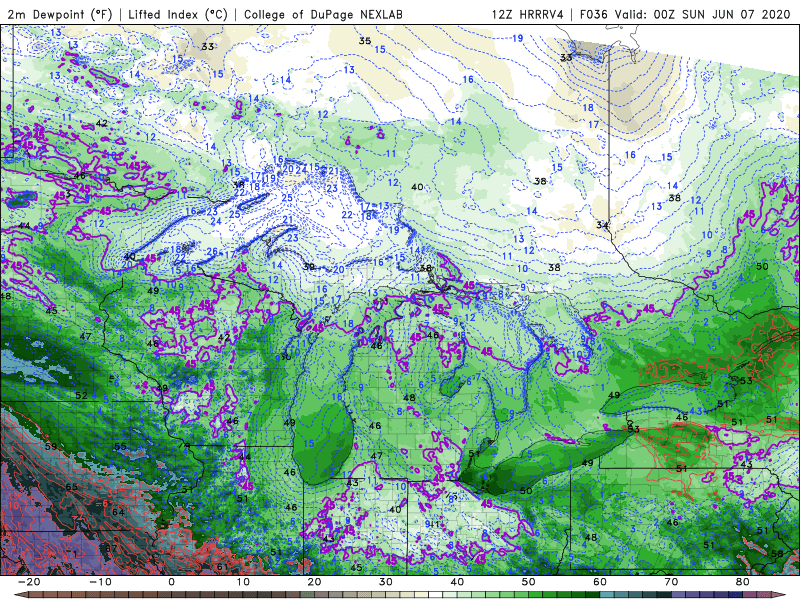Click the black '34' dewpoint value on map
The height and width of the screenshot is (600, 800).
click(x=603, y=225)
